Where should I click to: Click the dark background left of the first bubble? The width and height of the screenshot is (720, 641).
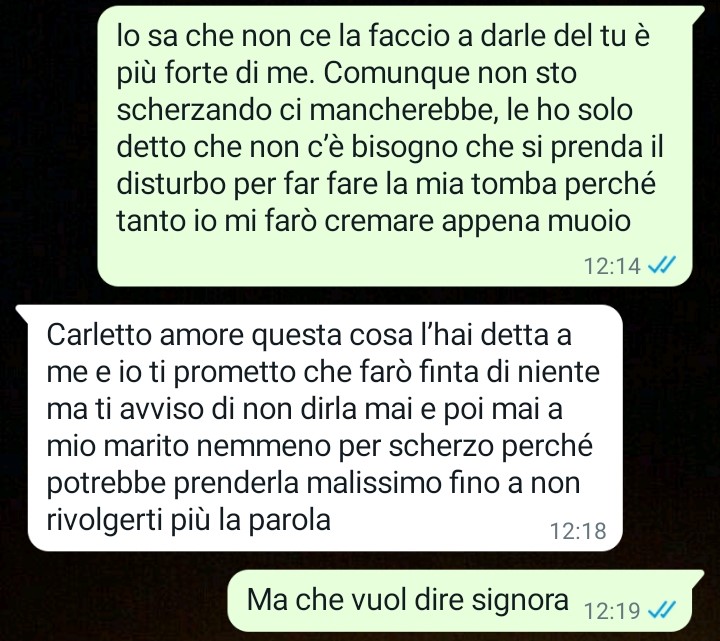48,146
